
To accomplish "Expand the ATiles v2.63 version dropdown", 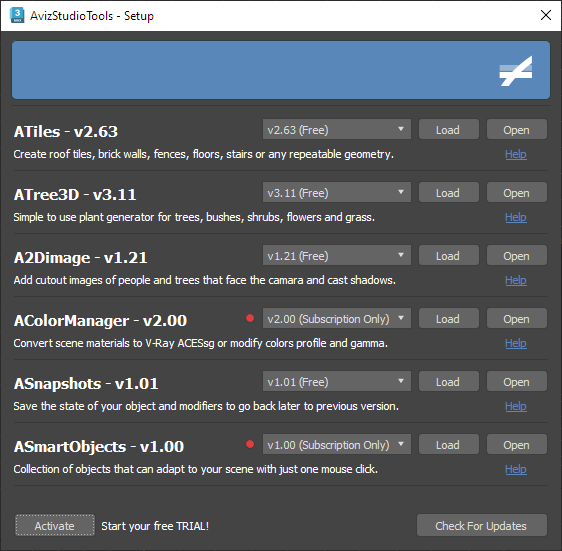I will coord(337,129).
